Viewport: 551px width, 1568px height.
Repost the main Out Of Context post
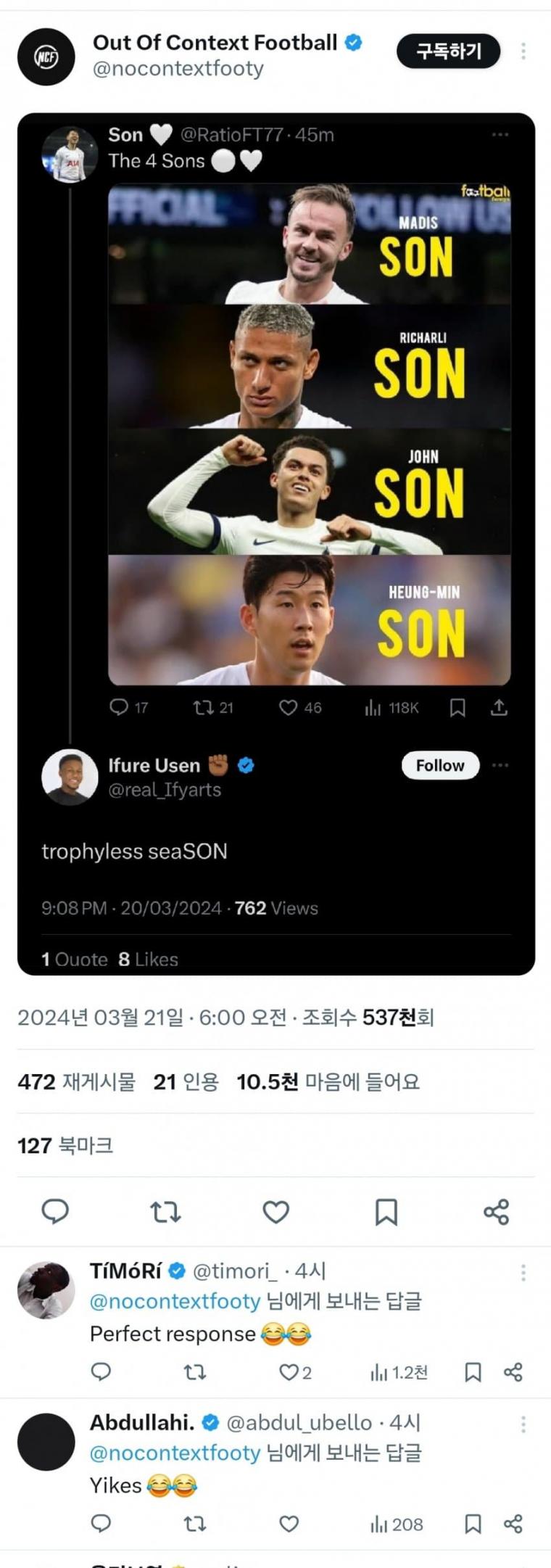[165, 1211]
